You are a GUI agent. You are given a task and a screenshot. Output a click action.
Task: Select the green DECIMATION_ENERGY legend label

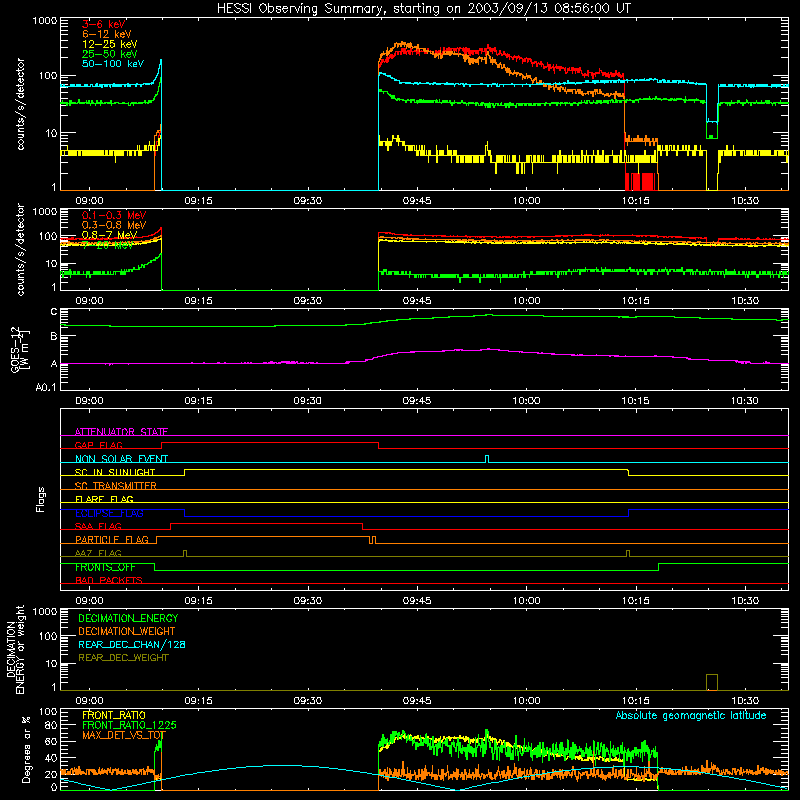pyautogui.click(x=128, y=618)
